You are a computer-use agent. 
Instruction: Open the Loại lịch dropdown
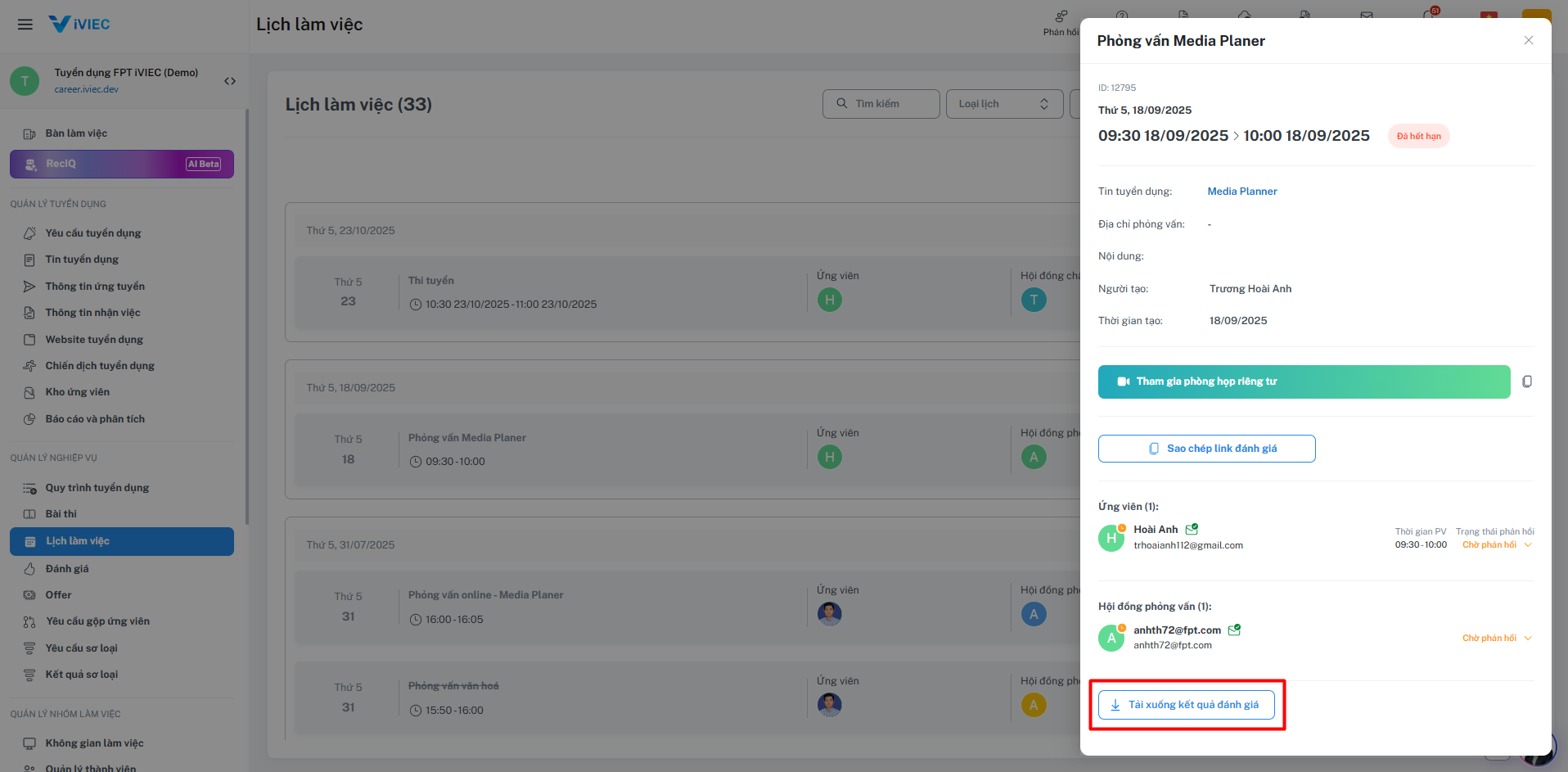(1004, 104)
